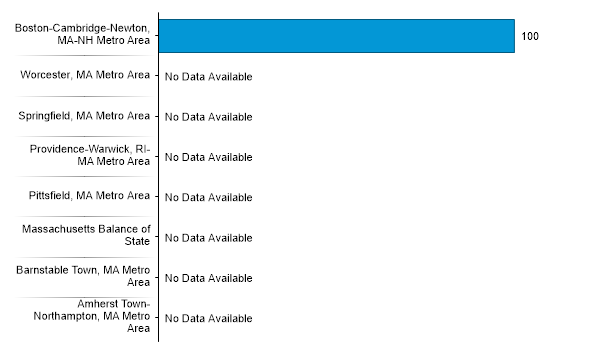600x360 pixels.
Task: Select the 100 value label
Action: pyautogui.click(x=530, y=36)
